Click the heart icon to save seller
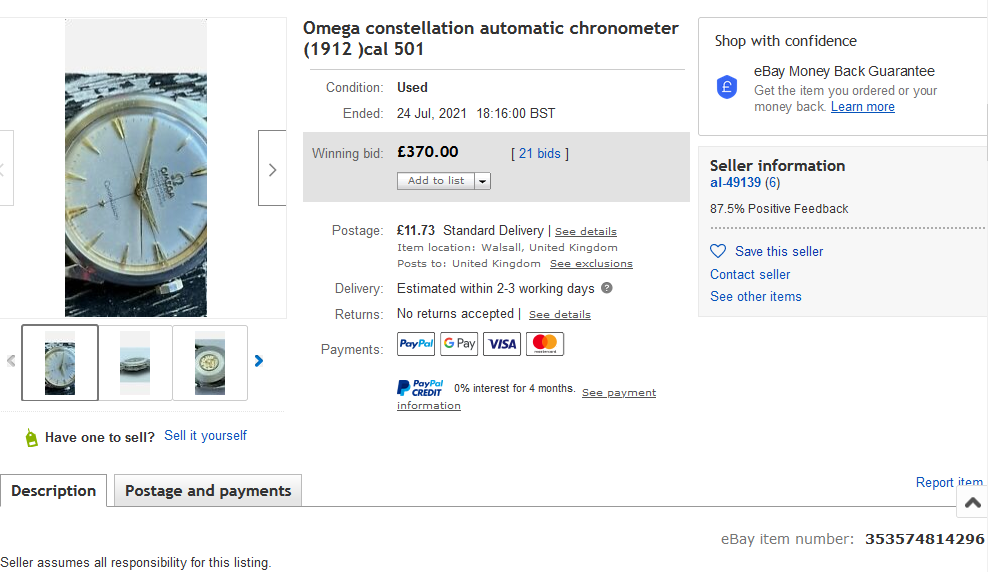The image size is (988, 572). 718,251
